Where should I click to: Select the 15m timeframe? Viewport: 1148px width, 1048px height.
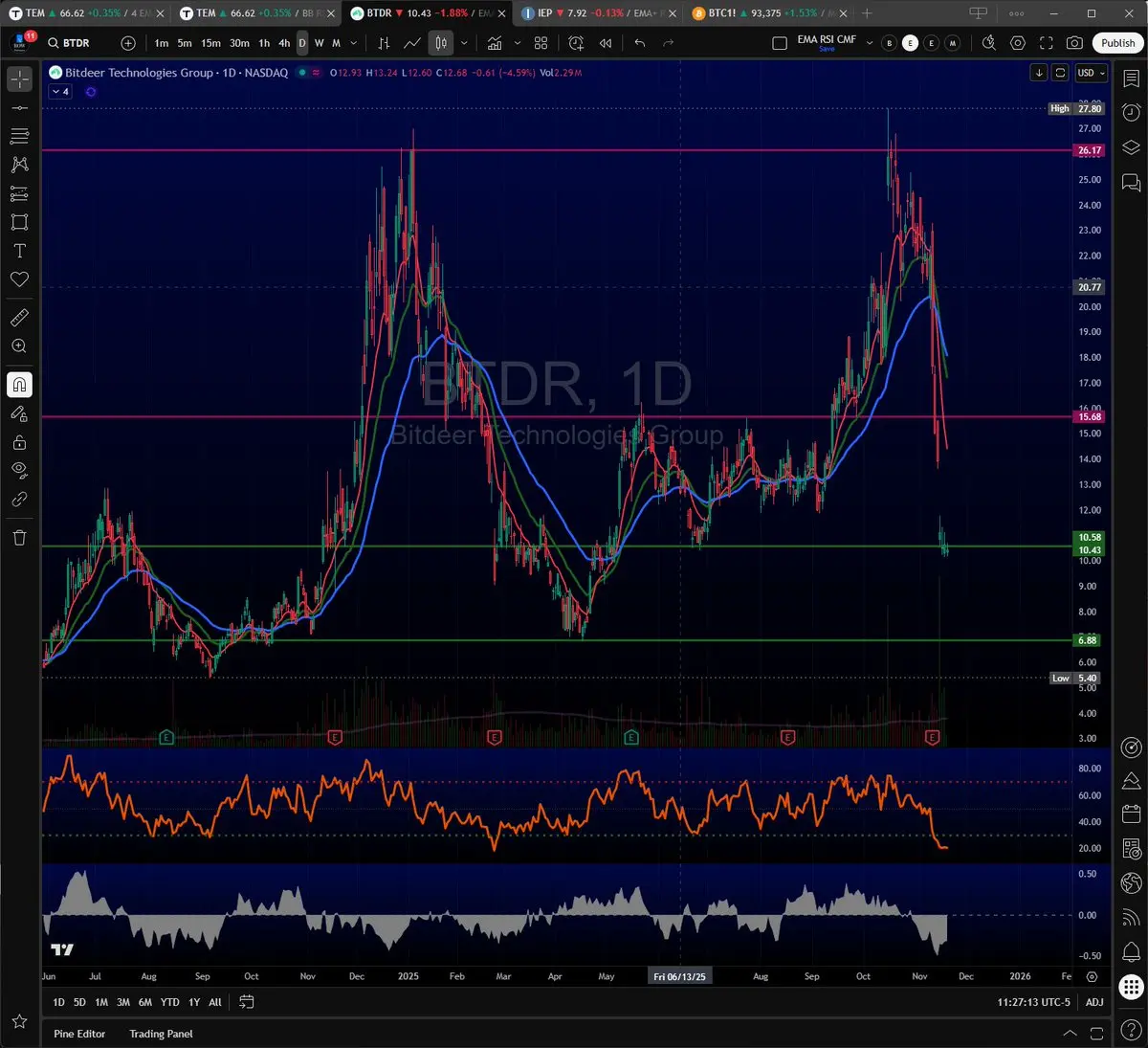[x=210, y=43]
